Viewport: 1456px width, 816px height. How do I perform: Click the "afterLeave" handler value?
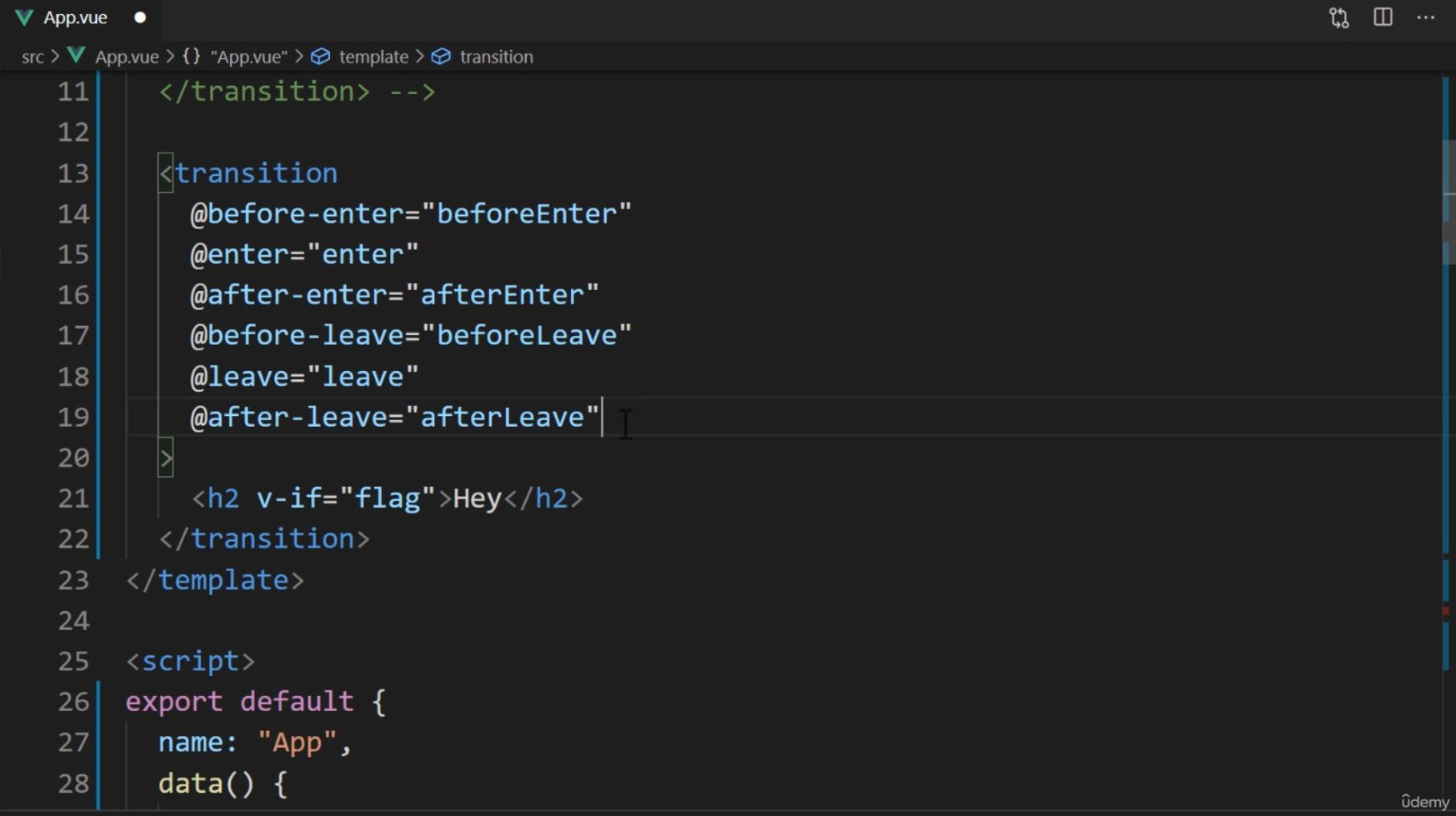502,417
